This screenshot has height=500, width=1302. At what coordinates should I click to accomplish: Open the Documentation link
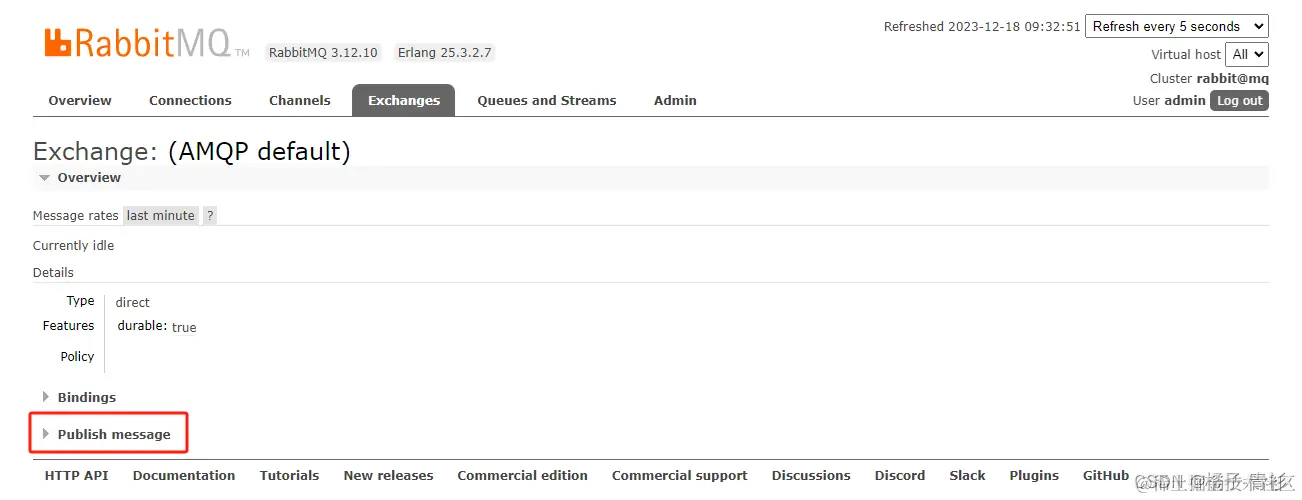(184, 476)
